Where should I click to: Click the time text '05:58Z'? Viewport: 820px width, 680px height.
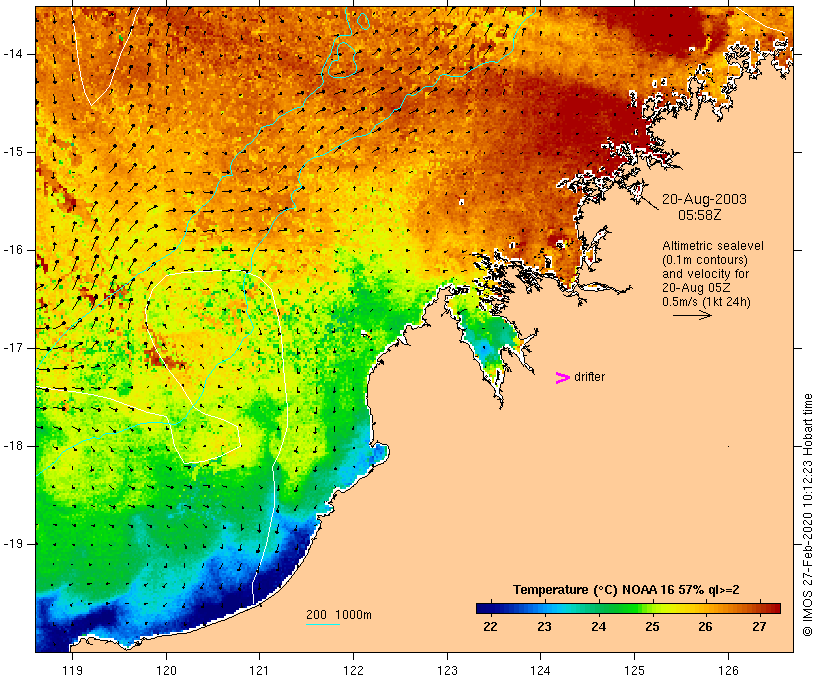tap(700, 215)
